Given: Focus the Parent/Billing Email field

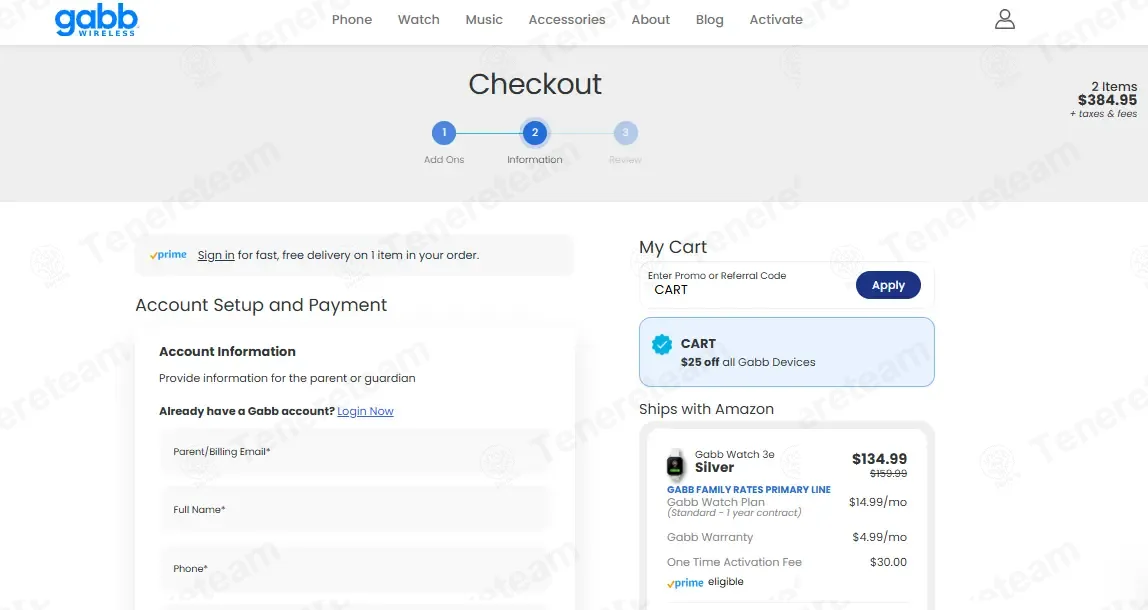Looking at the screenshot, I should pyautogui.click(x=354, y=452).
